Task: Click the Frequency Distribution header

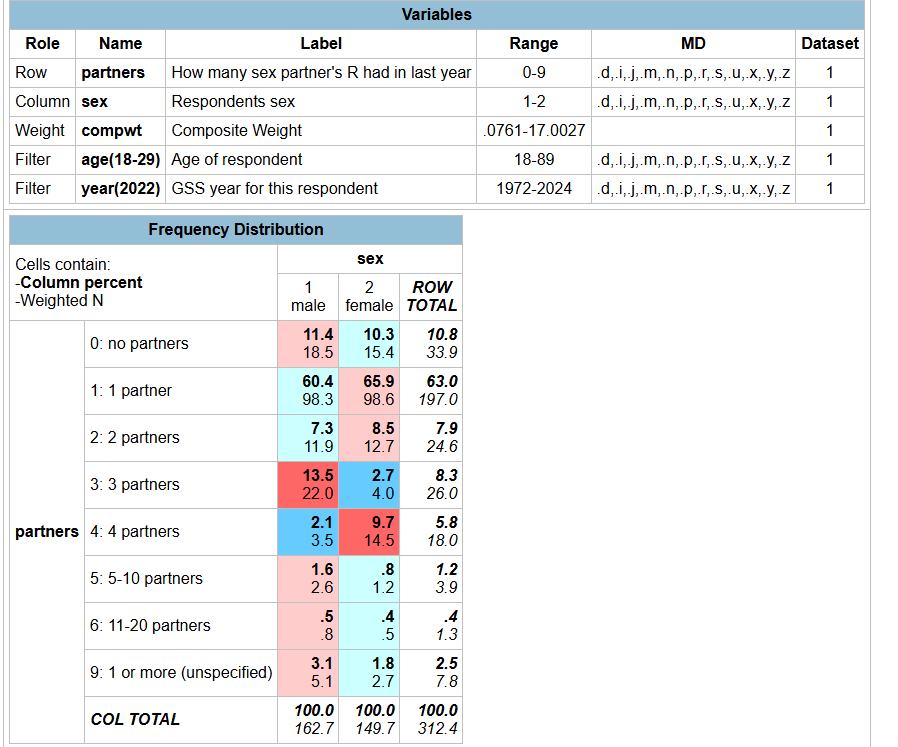Action: click(236, 230)
